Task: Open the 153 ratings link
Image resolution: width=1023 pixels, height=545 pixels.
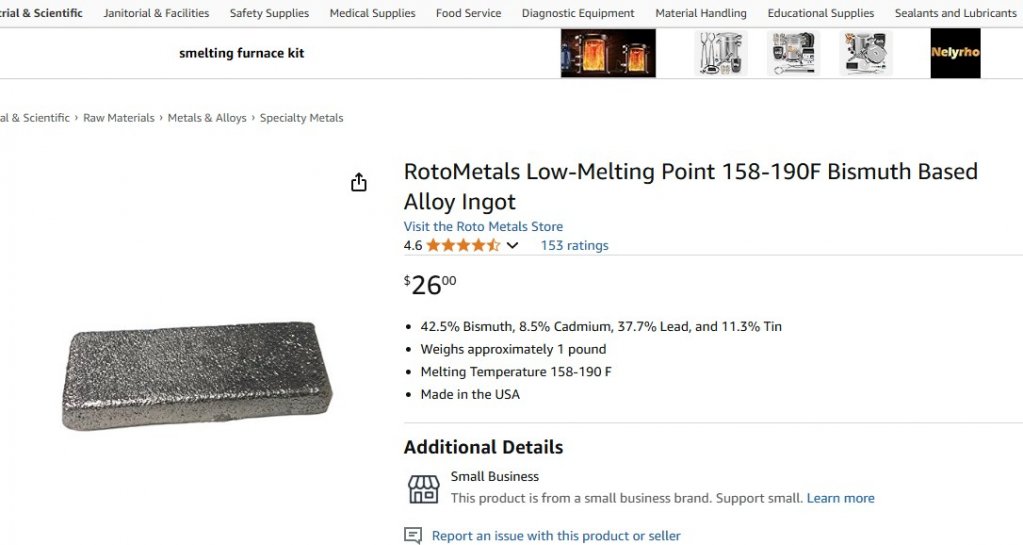Action: [x=574, y=245]
